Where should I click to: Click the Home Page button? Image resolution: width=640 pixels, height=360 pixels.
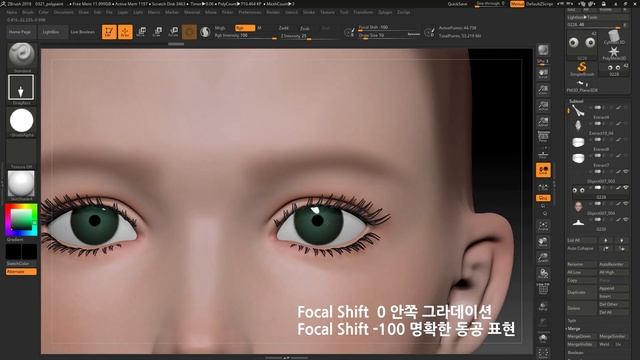(x=20, y=32)
